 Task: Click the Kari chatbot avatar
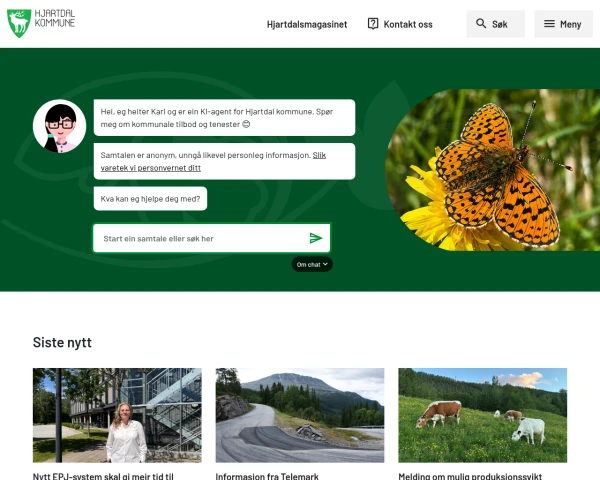pos(60,126)
